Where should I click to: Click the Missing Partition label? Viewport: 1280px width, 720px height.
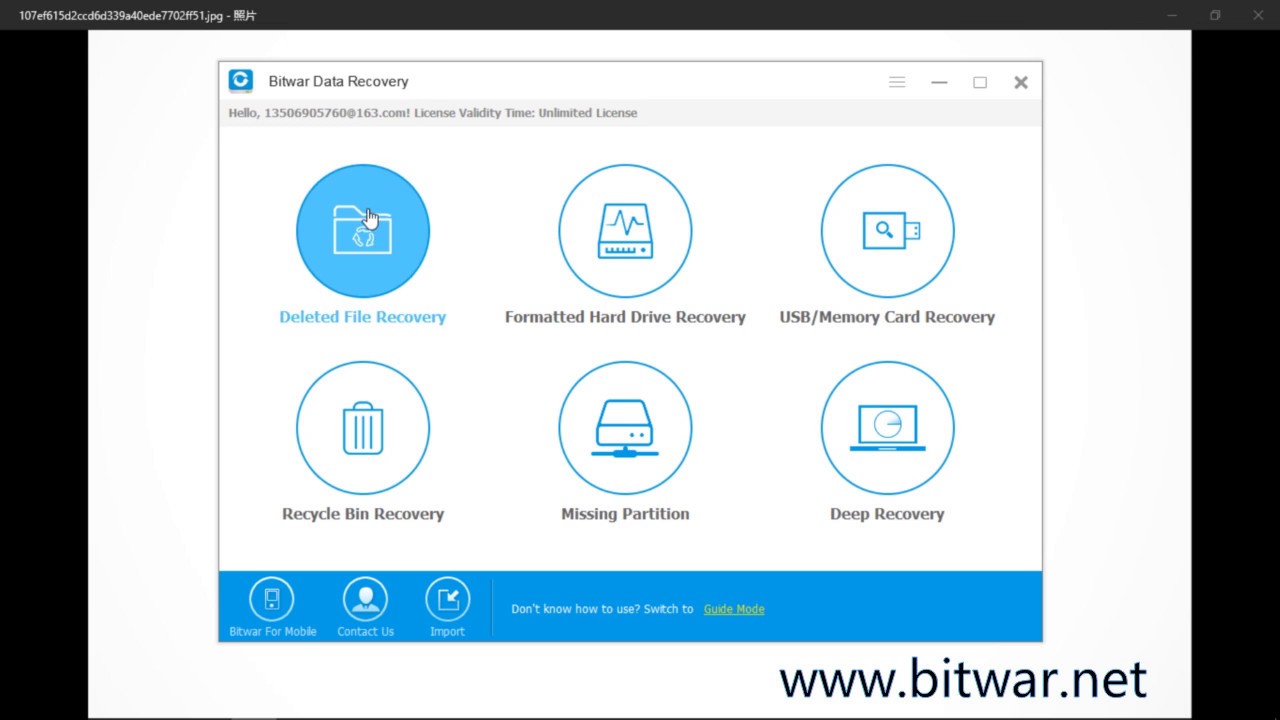[625, 514]
